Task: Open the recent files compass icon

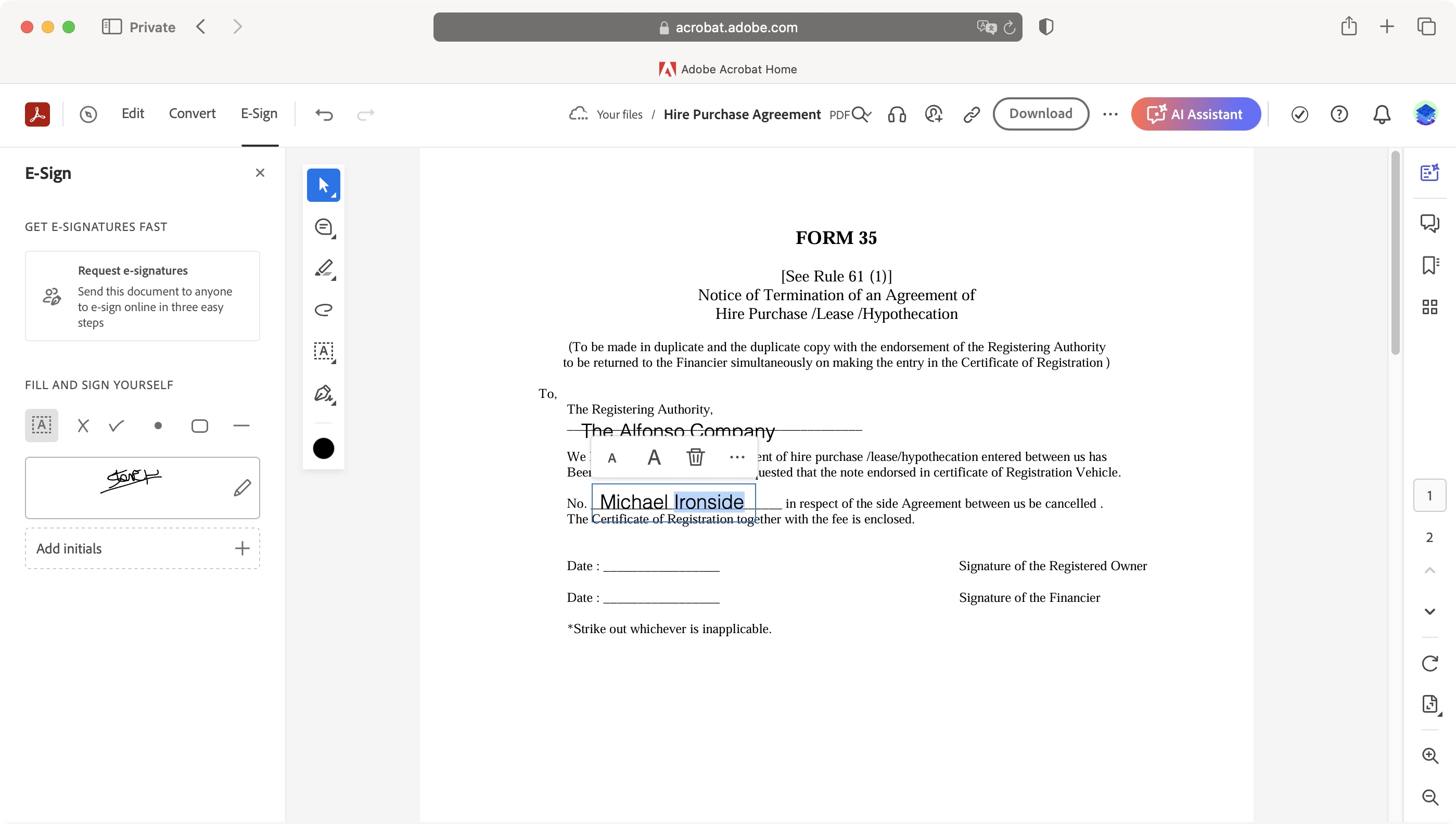Action: pos(88,114)
